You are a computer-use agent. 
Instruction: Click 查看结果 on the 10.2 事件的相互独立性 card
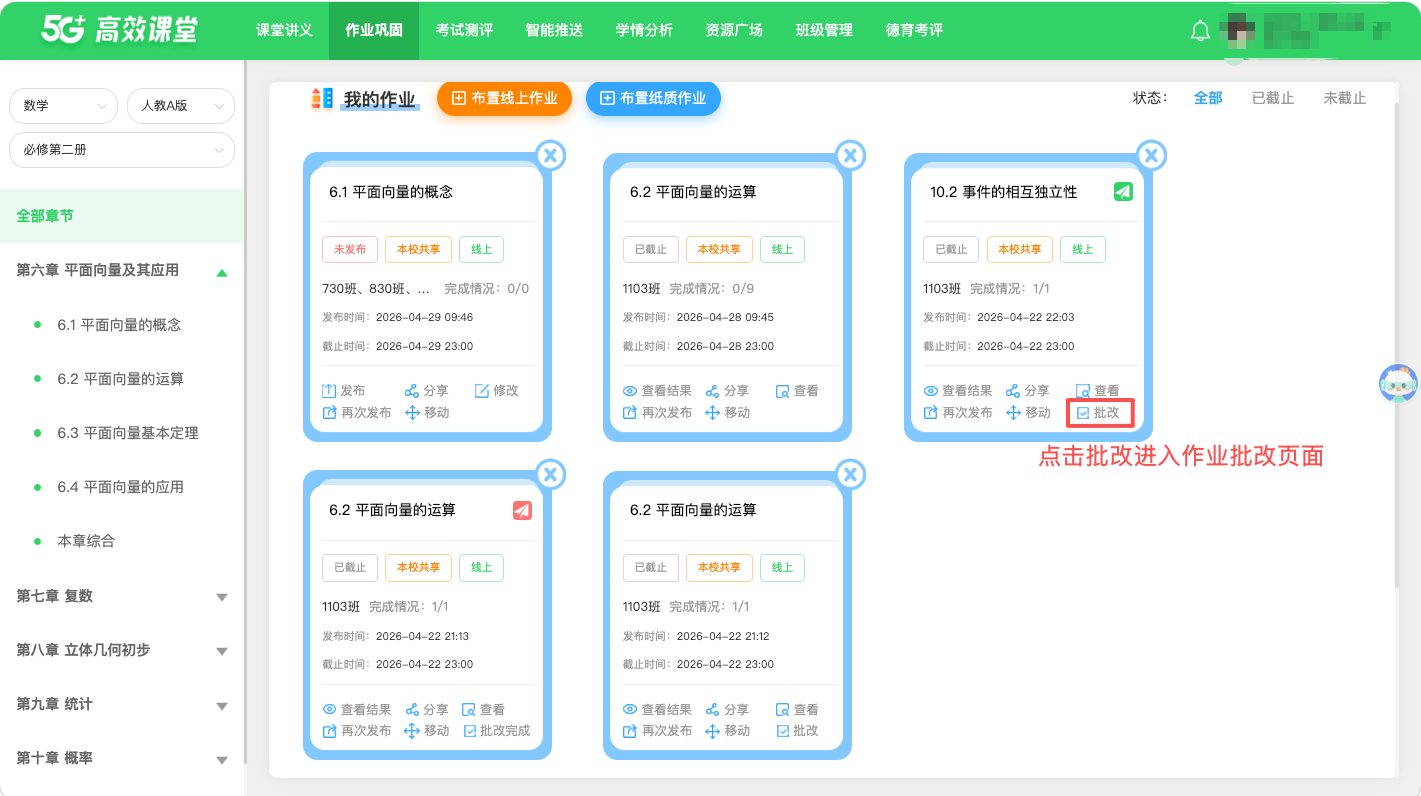point(958,391)
